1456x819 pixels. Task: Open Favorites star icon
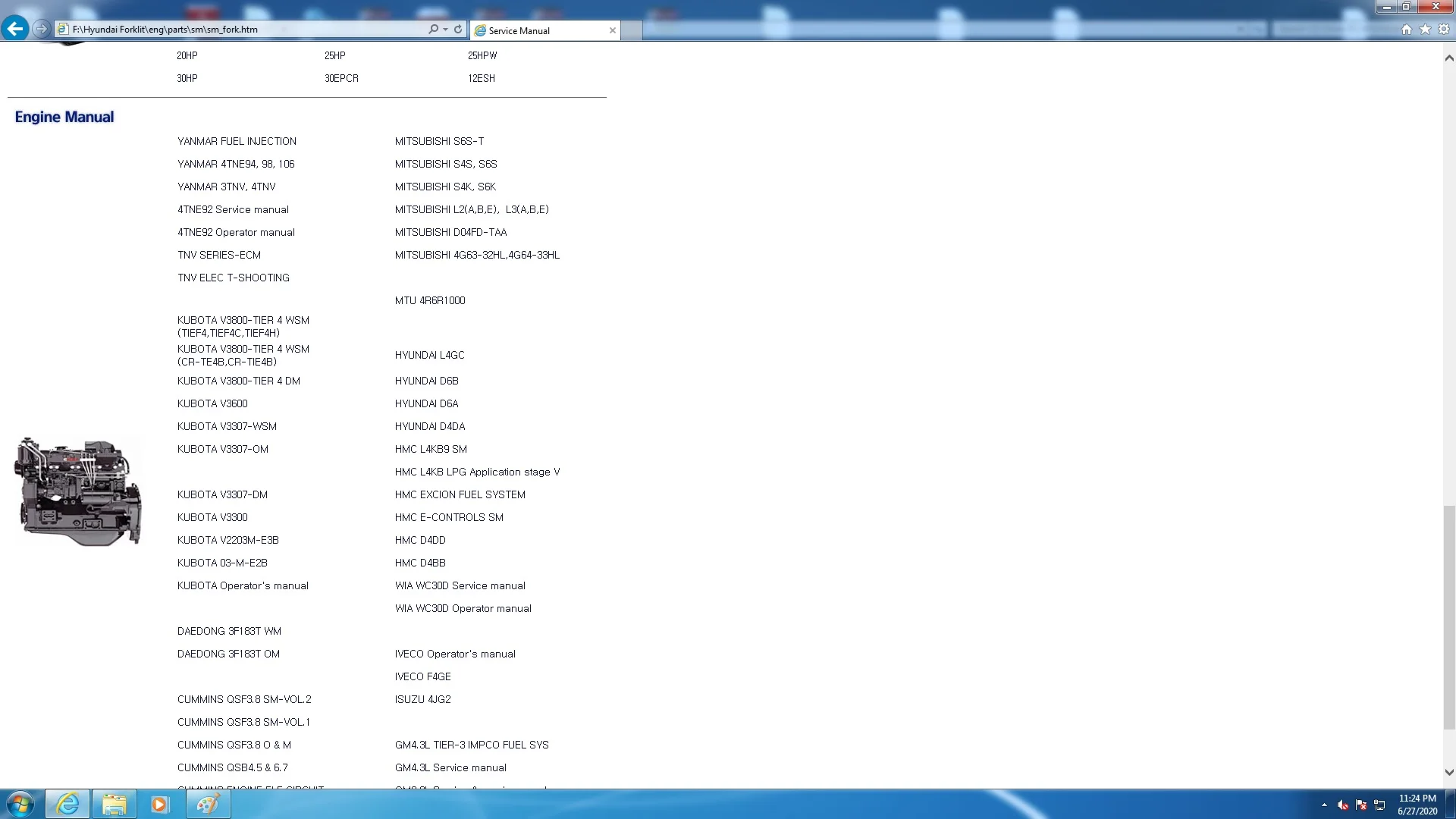[1425, 30]
